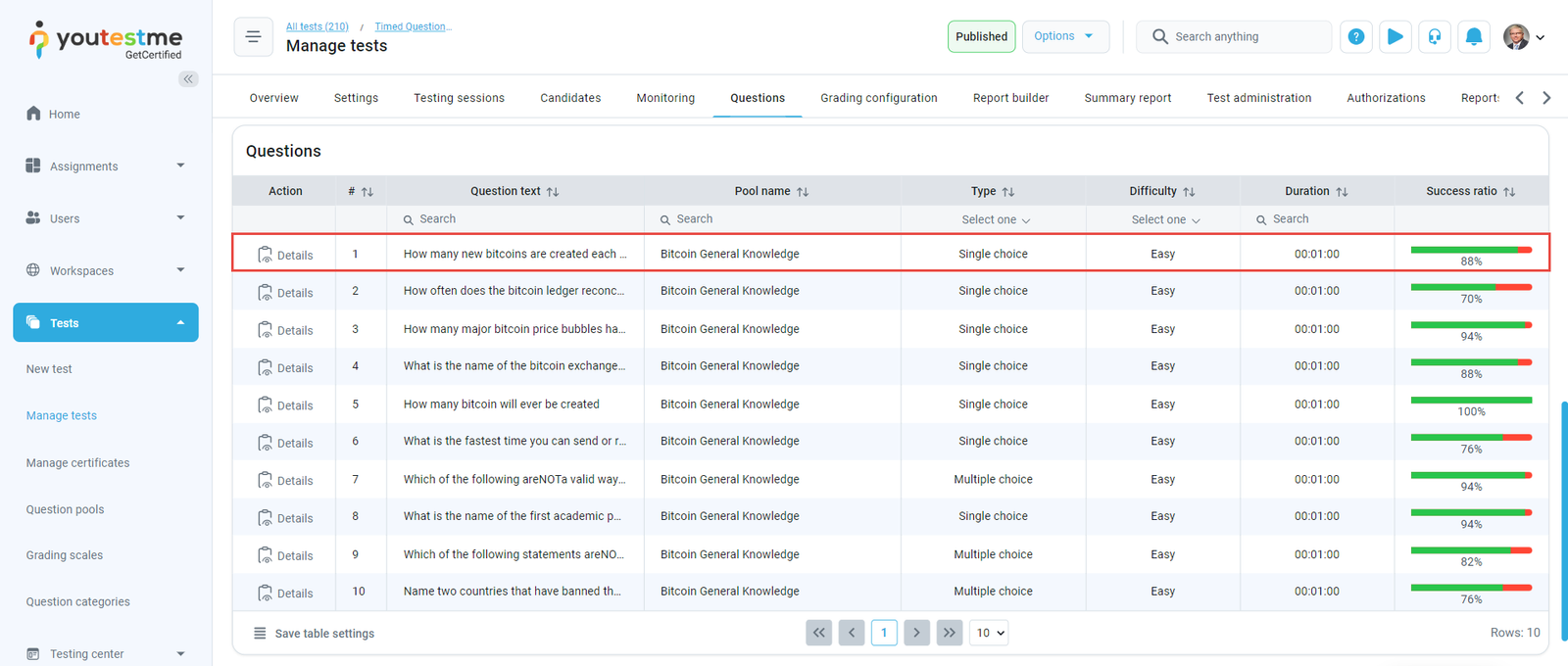
Task: Toggle sorting on the Difficulty column
Action: [1189, 192]
